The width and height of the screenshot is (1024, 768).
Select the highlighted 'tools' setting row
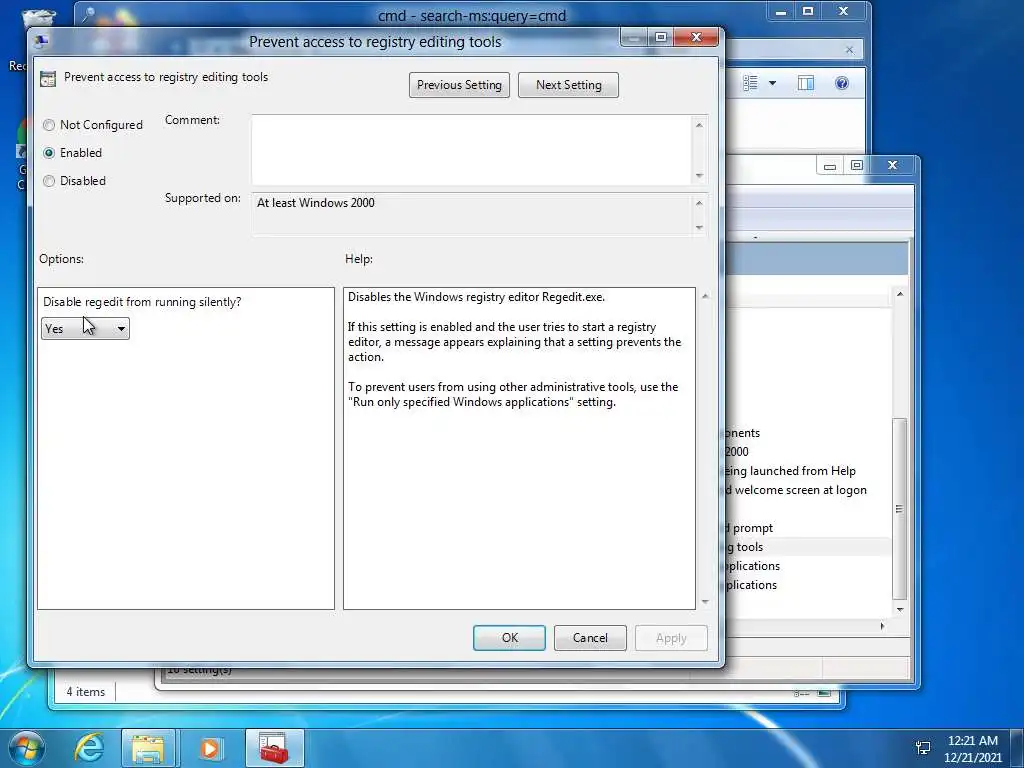click(x=807, y=547)
